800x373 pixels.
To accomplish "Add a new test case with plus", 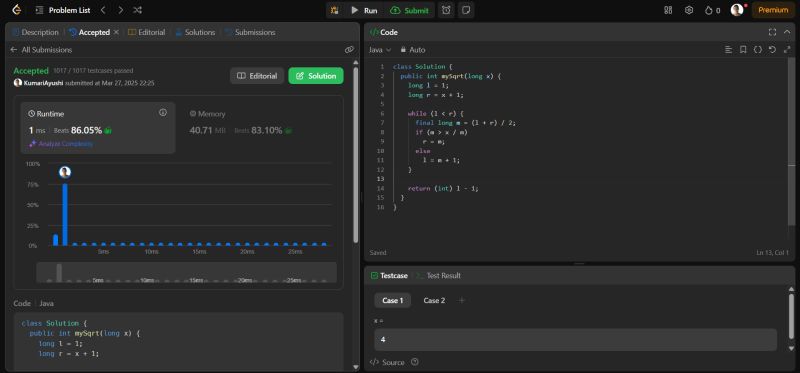I will [462, 301].
